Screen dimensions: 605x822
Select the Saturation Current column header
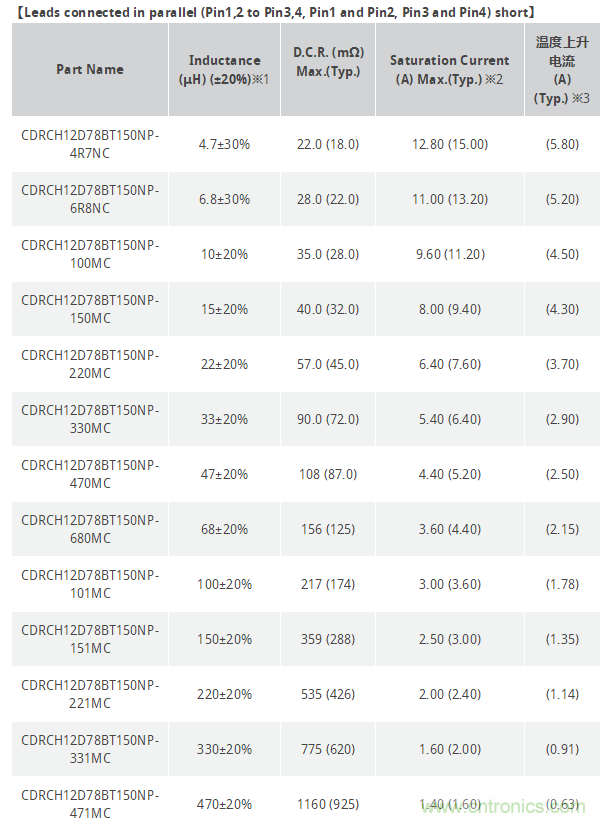(449, 69)
